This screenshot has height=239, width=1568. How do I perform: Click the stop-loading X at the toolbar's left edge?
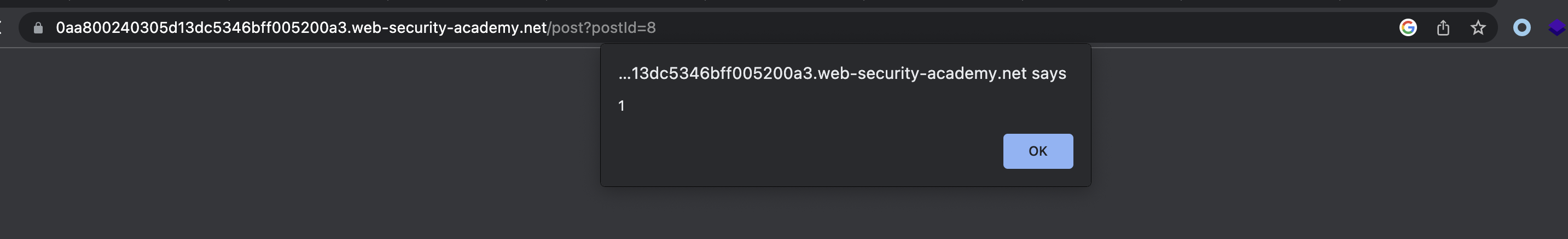pyautogui.click(x=2, y=28)
